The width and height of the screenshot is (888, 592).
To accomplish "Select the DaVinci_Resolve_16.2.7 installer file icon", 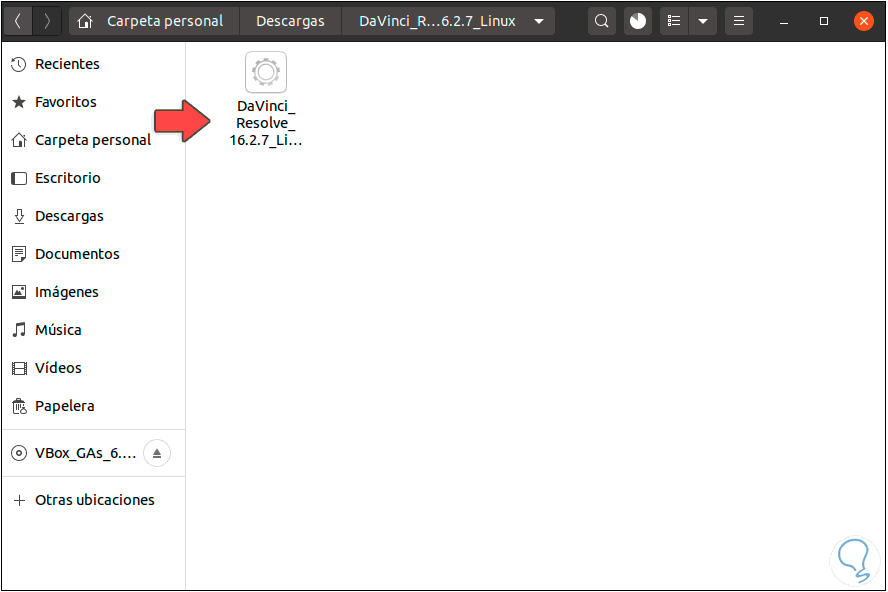I will pyautogui.click(x=266, y=72).
